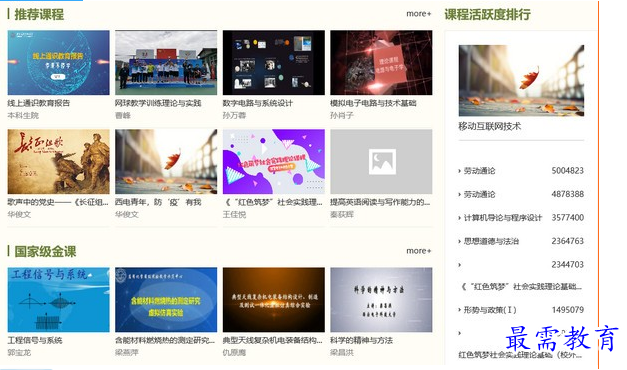This screenshot has height=370, width=627.
Task: Click chevron beside 计算机导论与程序设计
Action: coord(459,218)
